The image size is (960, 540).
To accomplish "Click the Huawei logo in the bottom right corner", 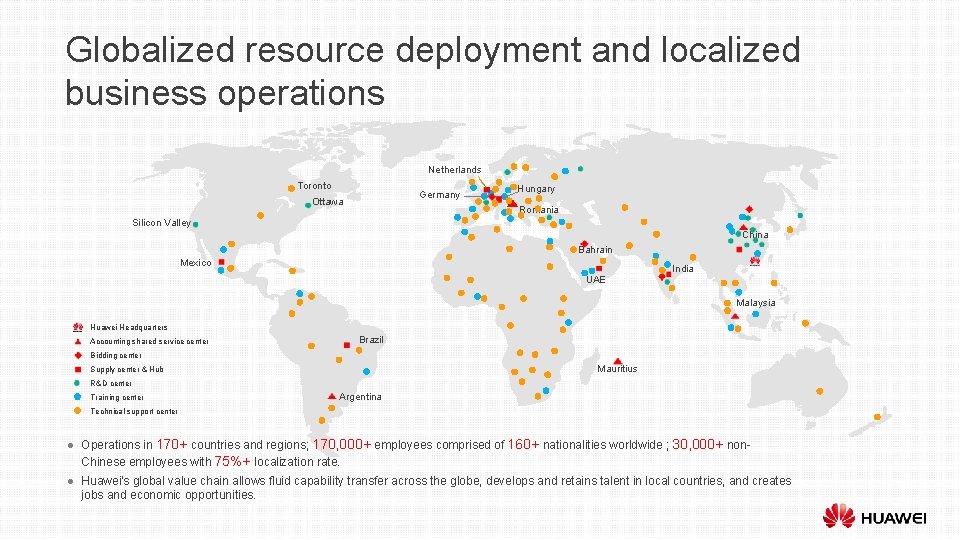I will pyautogui.click(x=874, y=516).
